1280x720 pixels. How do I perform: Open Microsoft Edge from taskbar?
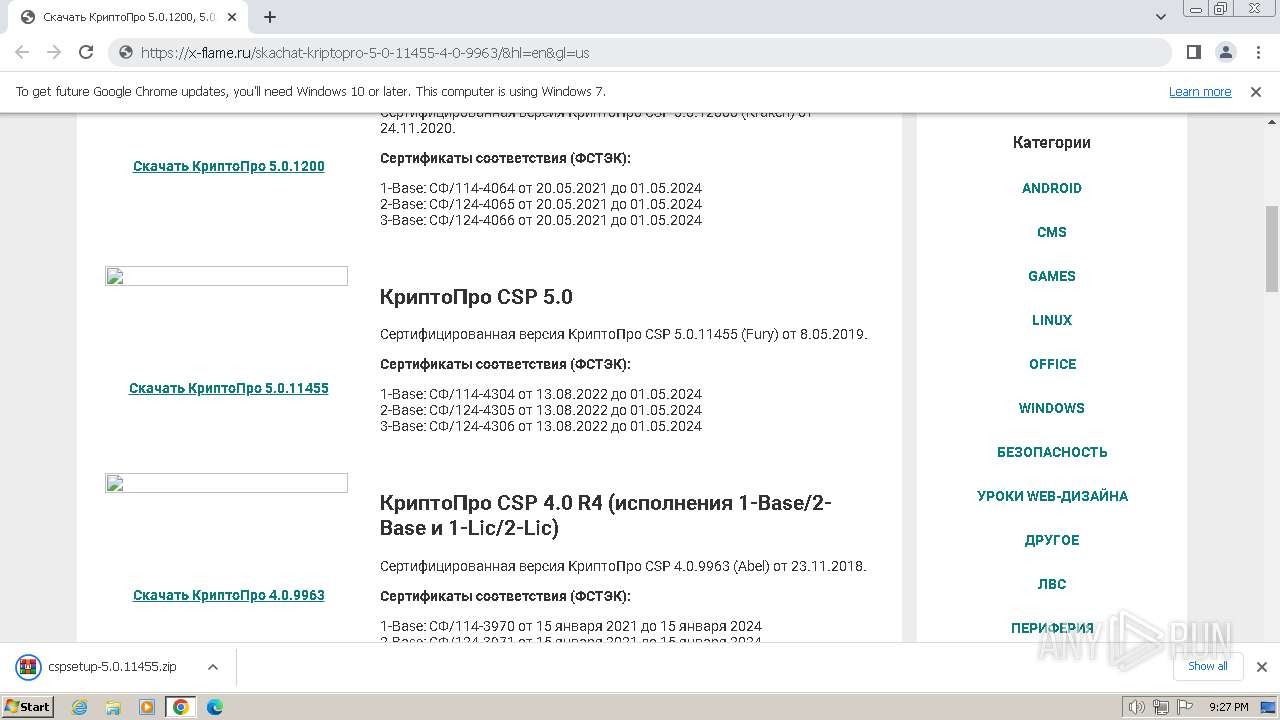tap(214, 707)
